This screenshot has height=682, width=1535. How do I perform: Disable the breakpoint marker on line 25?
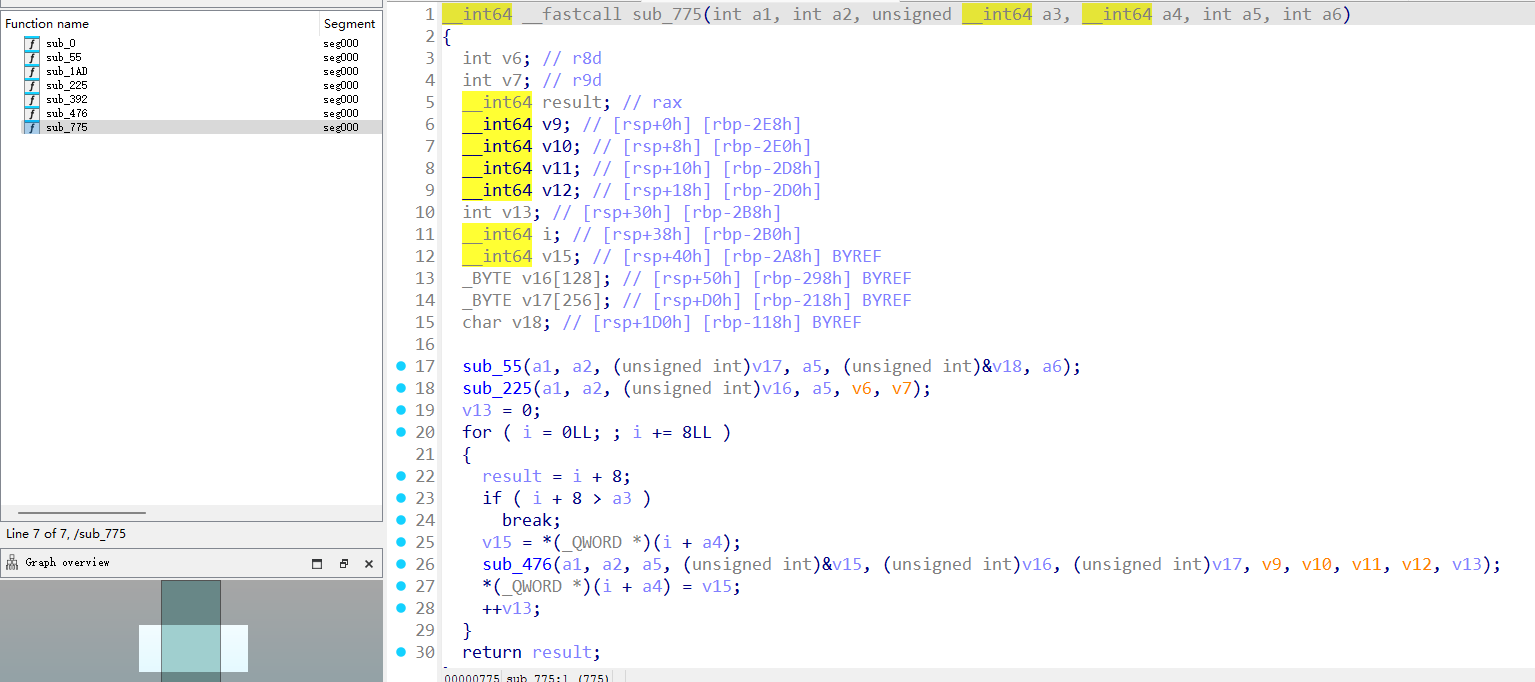(x=401, y=542)
